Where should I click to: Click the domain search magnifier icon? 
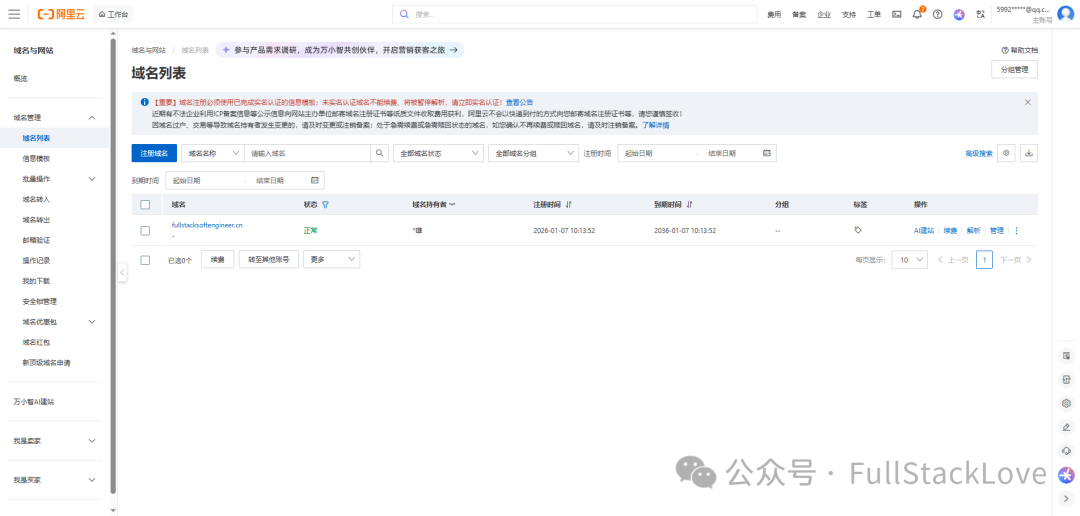(380, 153)
